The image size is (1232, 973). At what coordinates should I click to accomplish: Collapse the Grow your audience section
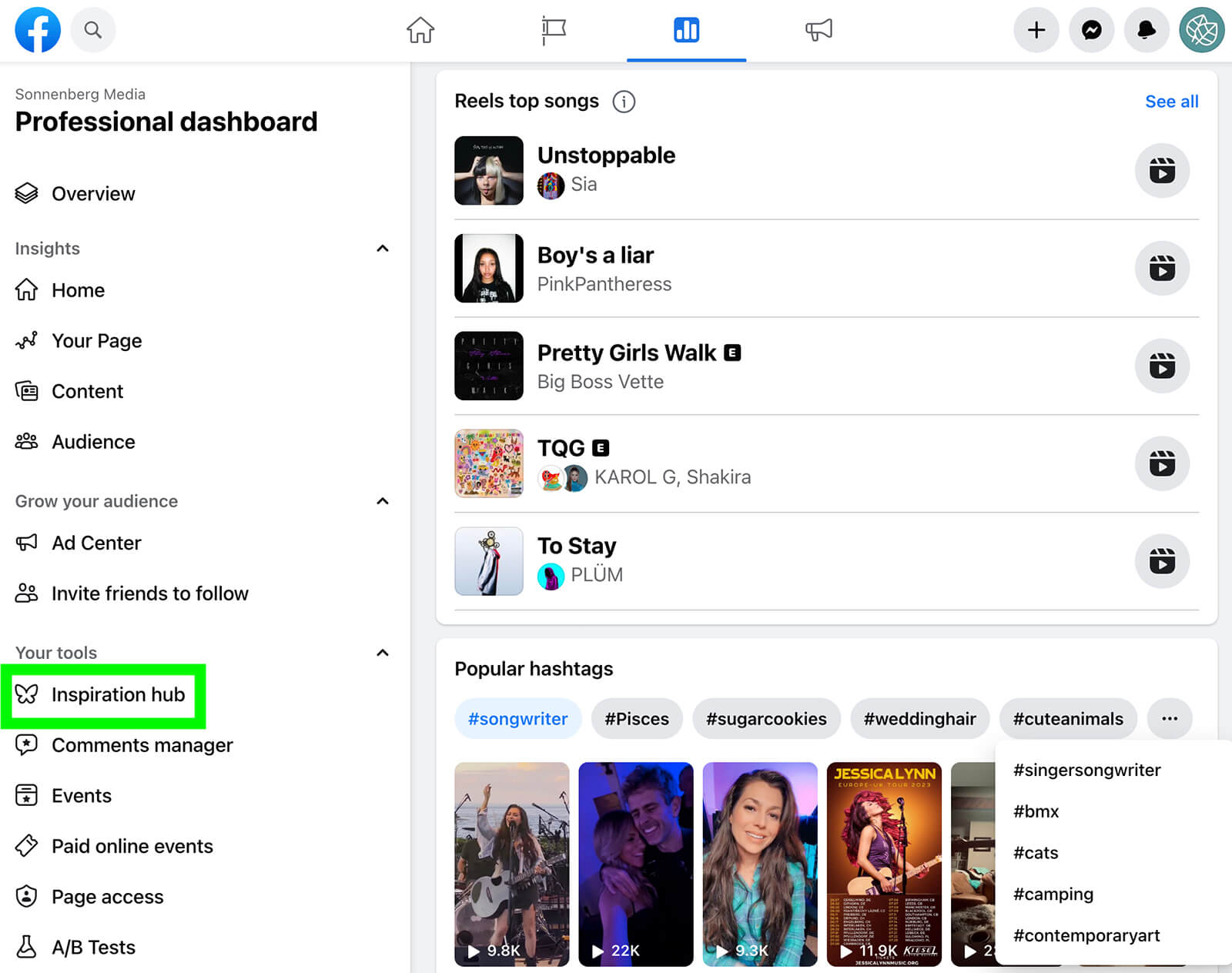tap(383, 501)
